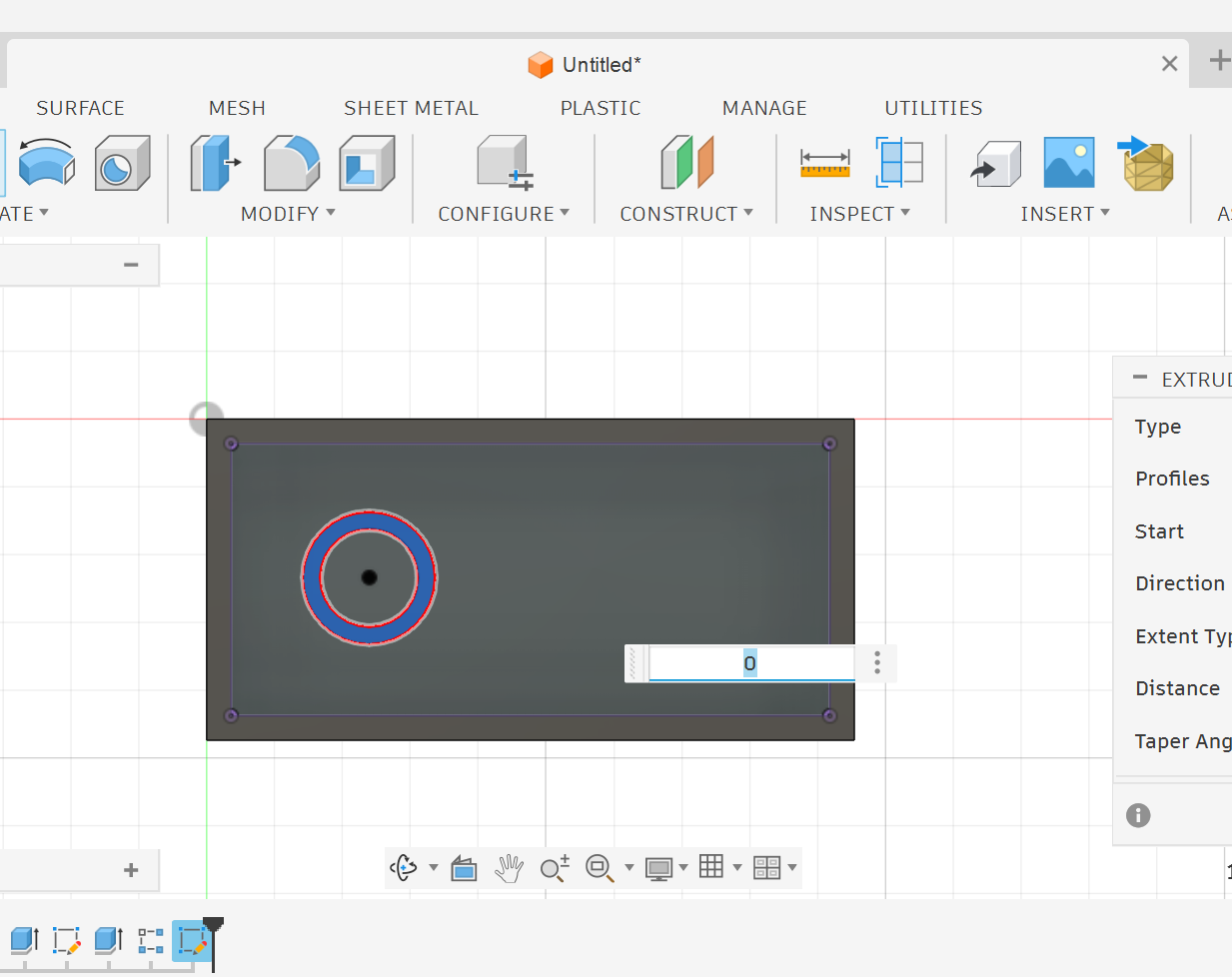Click the origin point at body corner
This screenshot has width=1232, height=977.
[x=206, y=419]
